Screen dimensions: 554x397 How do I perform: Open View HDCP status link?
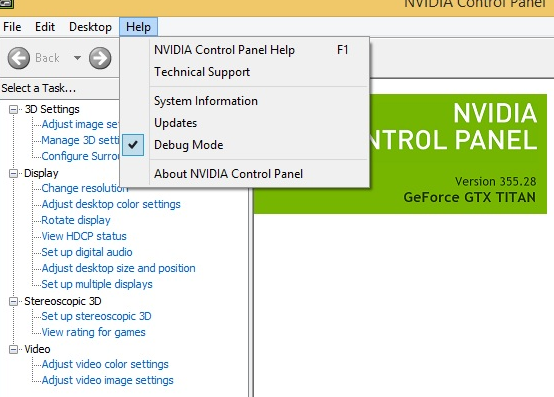pos(84,236)
